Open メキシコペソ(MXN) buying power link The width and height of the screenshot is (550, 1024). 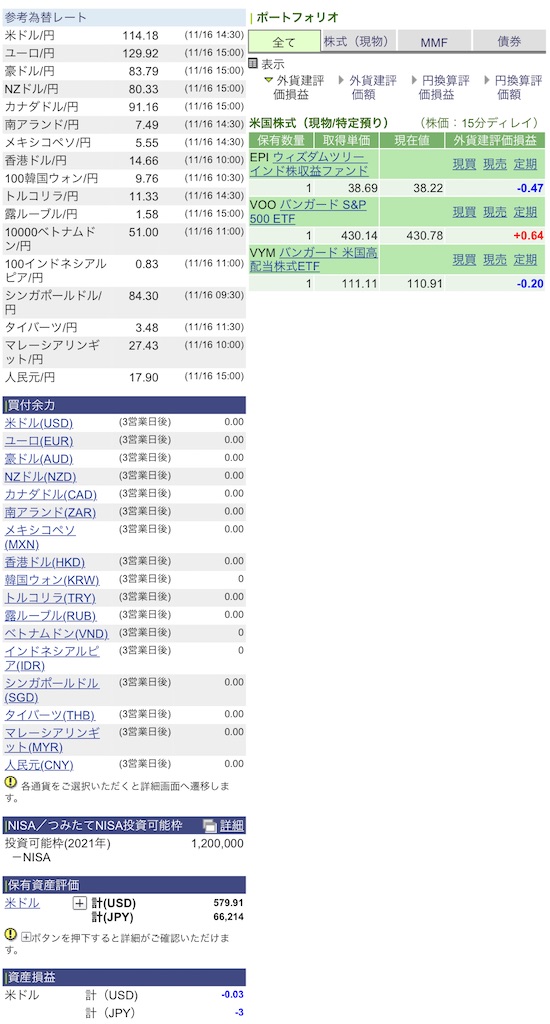(x=40, y=537)
